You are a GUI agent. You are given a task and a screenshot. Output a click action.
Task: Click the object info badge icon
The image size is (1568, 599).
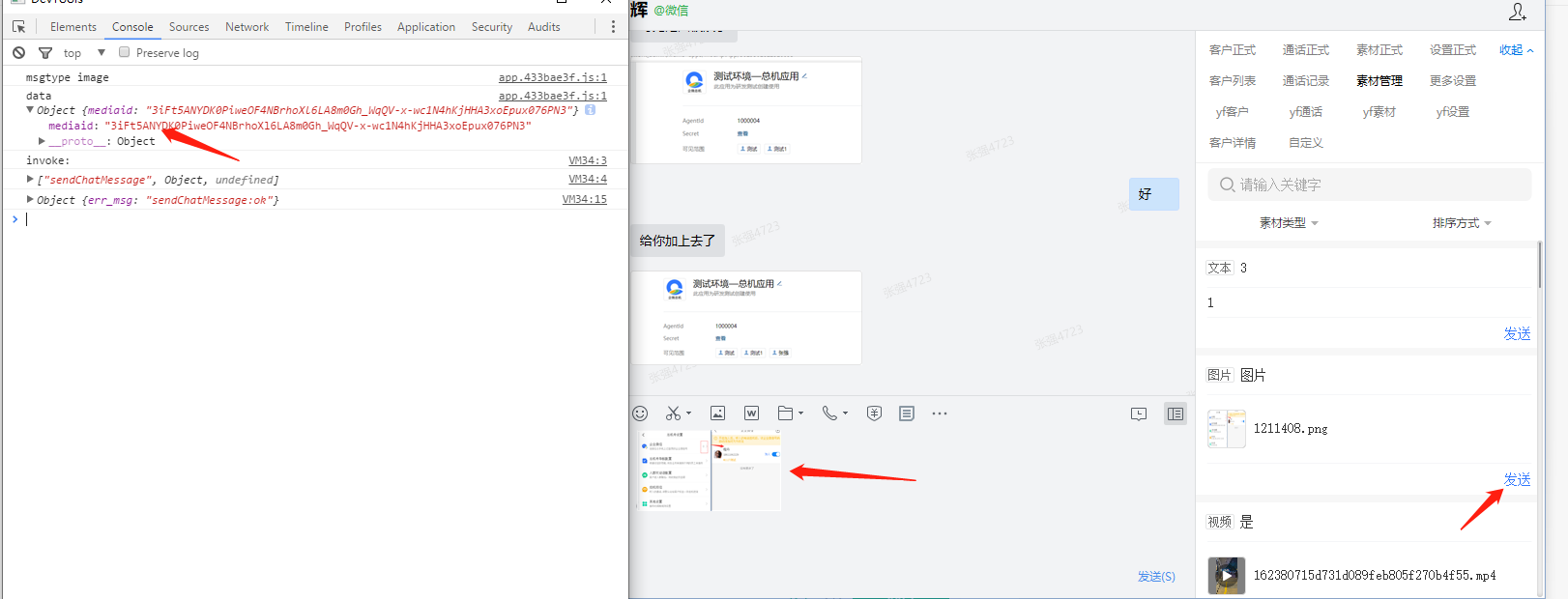tap(590, 110)
